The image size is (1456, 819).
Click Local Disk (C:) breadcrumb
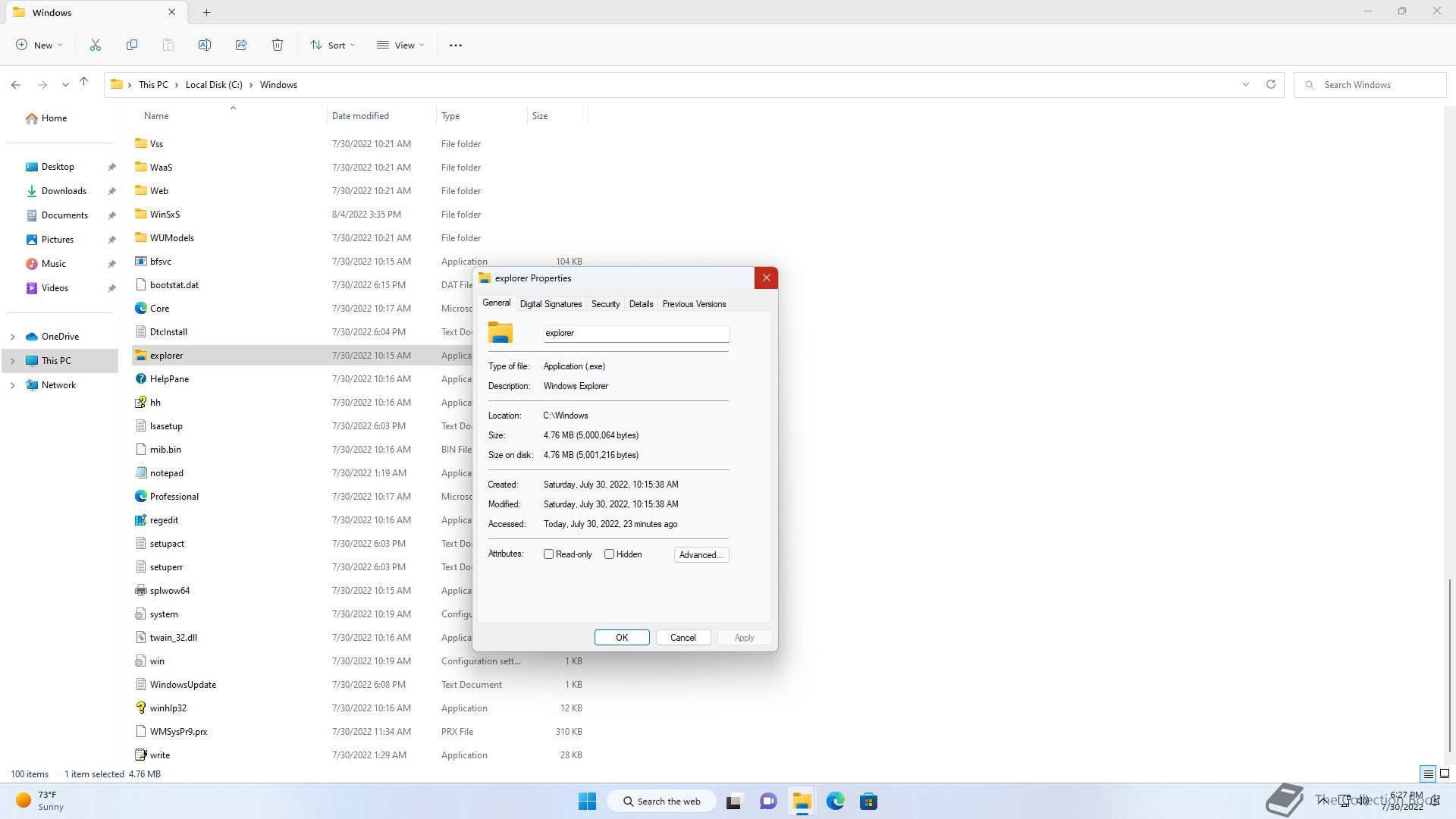coord(214,85)
